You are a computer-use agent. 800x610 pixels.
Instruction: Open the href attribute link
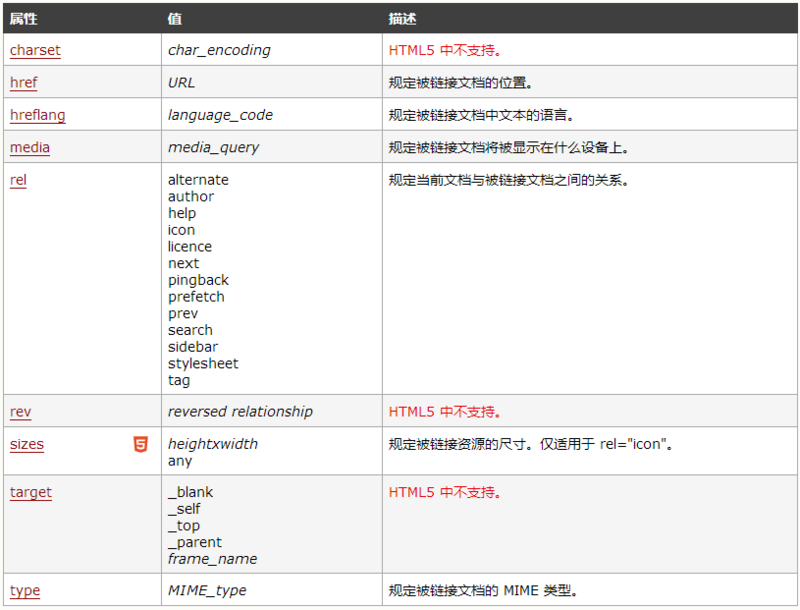click(23, 83)
